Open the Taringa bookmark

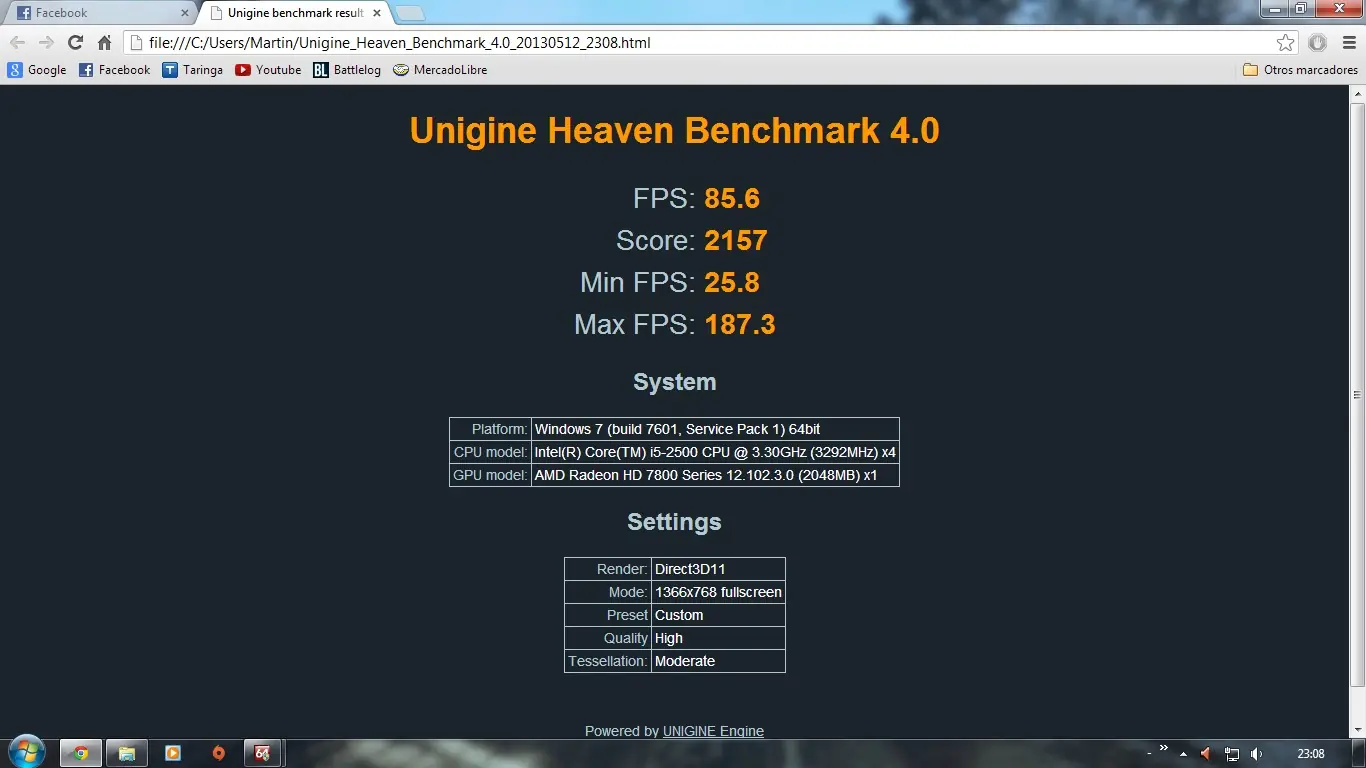tap(193, 69)
